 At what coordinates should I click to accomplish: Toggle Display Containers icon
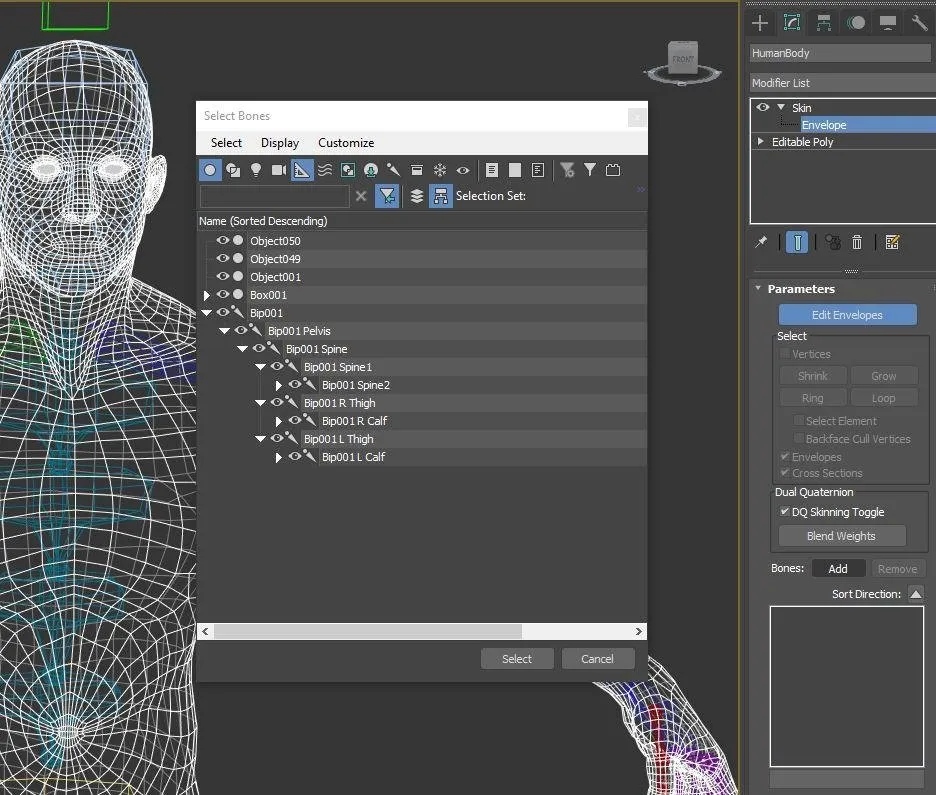[417, 170]
